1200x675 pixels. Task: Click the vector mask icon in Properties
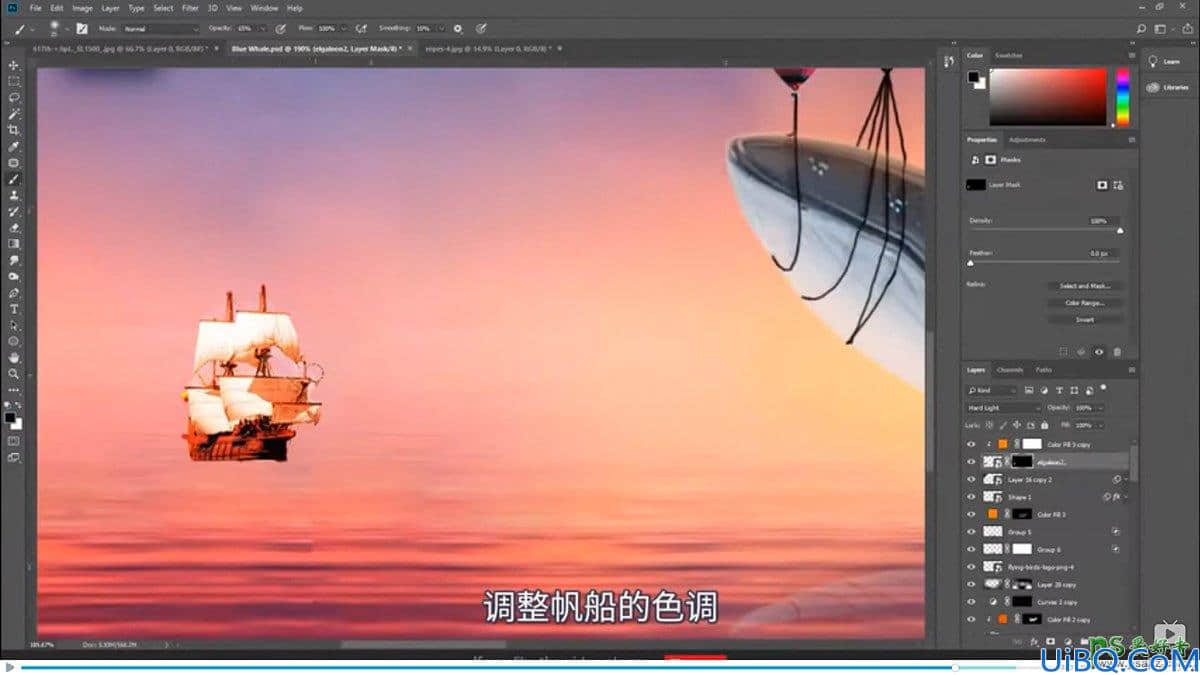coord(1118,185)
